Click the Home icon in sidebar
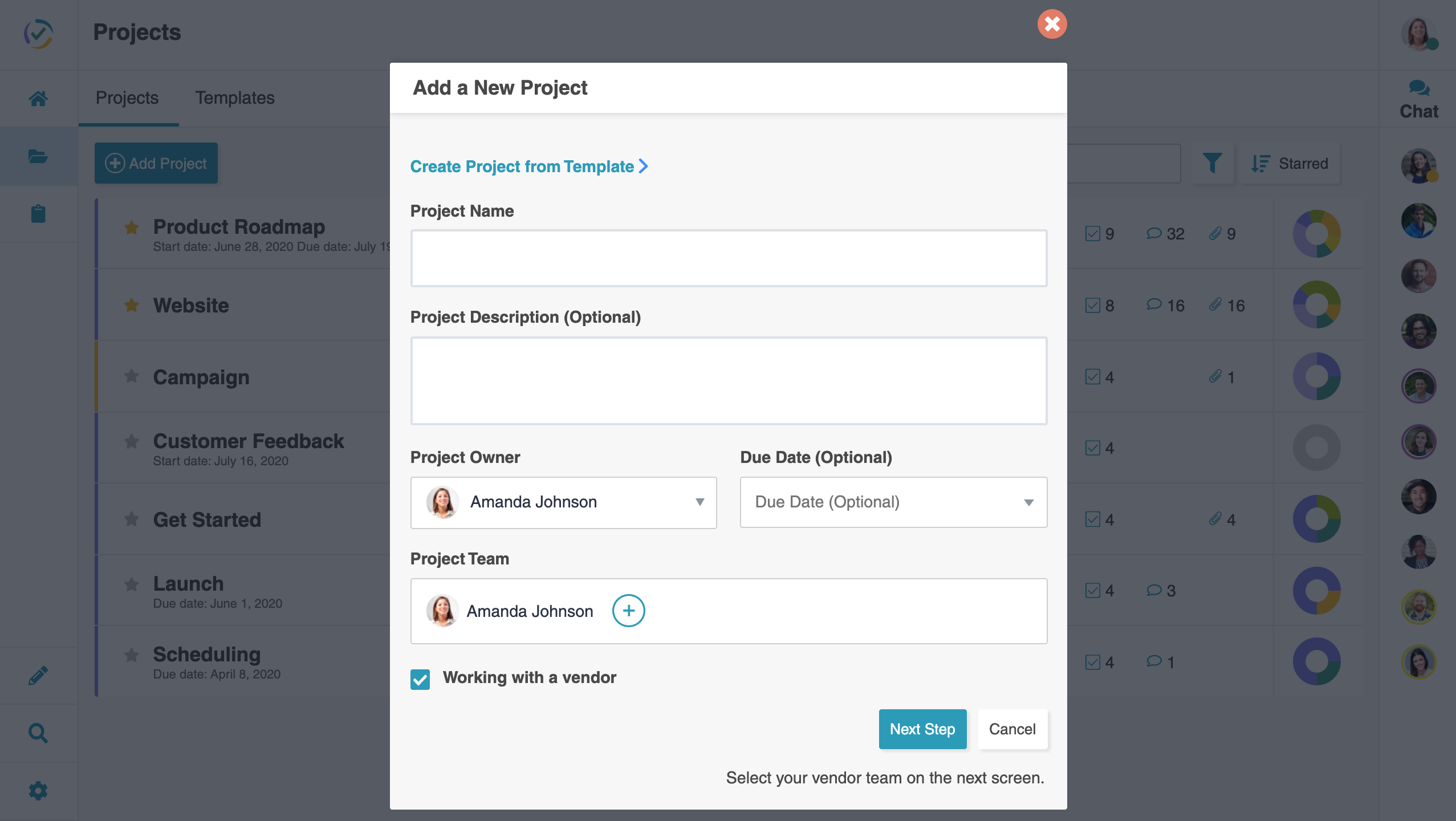The image size is (1456, 821). point(38,99)
